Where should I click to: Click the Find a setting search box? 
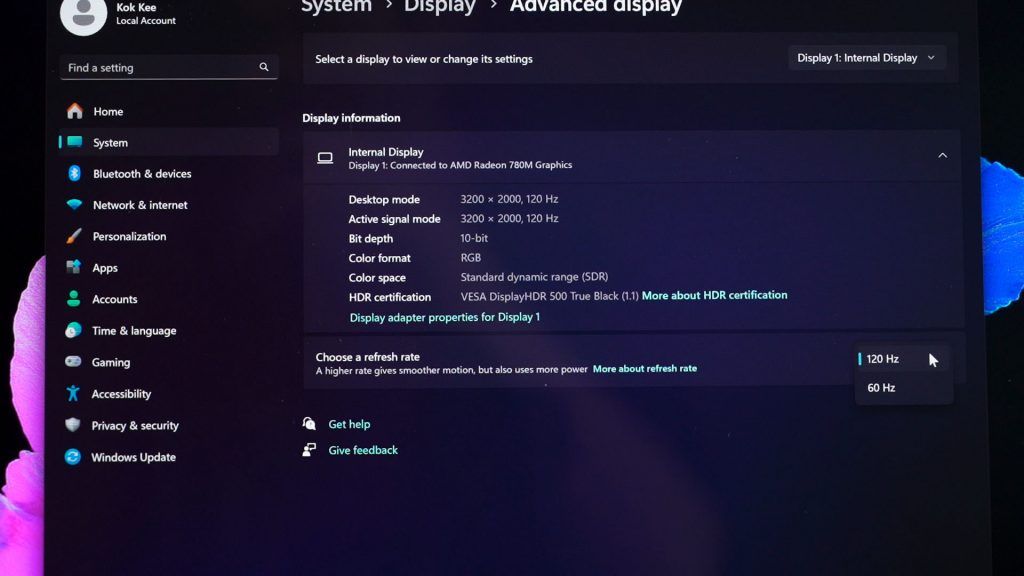(168, 67)
